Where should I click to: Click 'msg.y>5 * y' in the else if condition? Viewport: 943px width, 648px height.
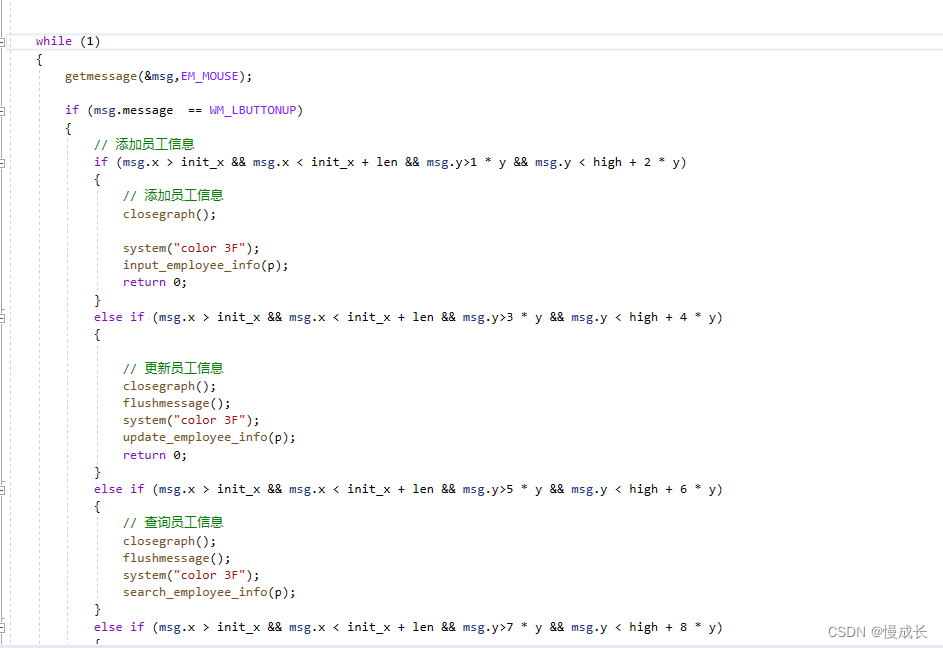[502, 489]
